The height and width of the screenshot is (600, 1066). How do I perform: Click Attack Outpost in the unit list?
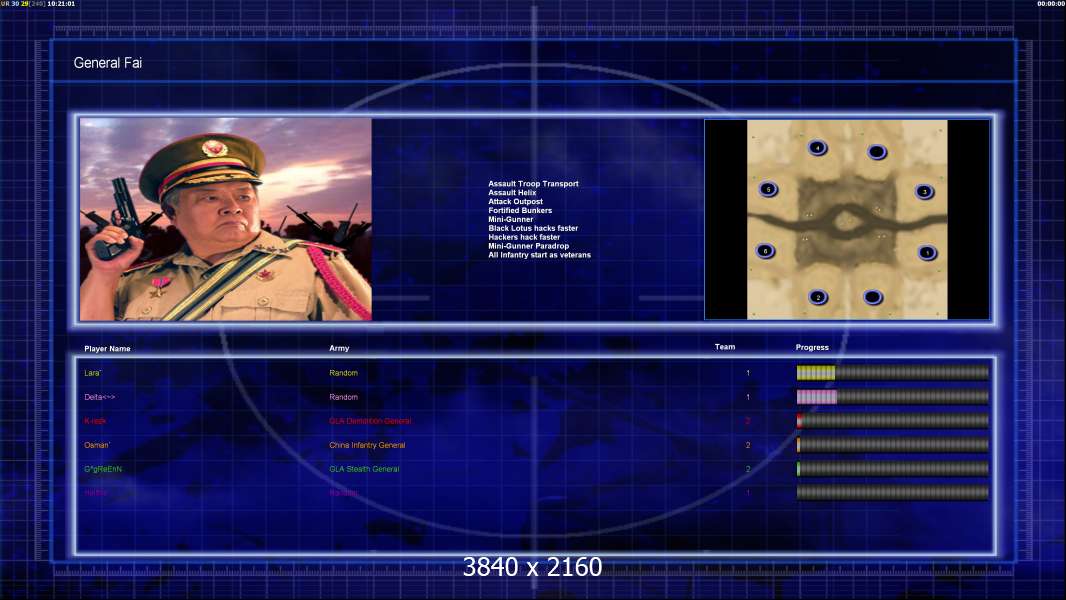[515, 201]
